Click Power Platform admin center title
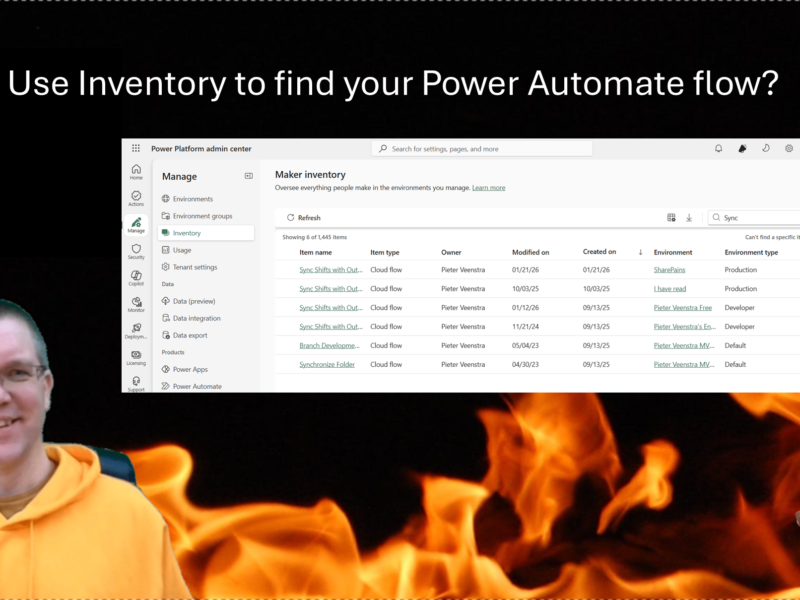The width and height of the screenshot is (800, 600). (x=201, y=148)
